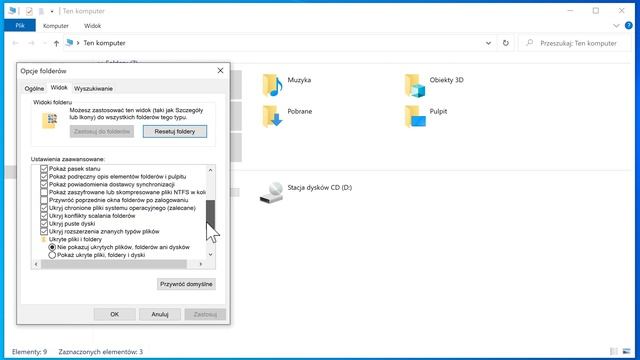Close the Opcje folderów dialog
The image size is (640, 360).
click(x=220, y=71)
